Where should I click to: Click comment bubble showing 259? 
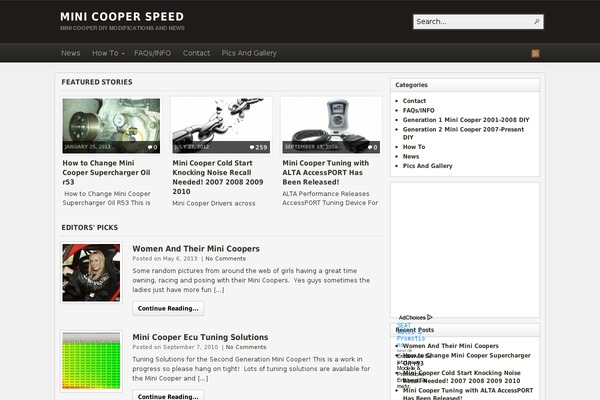click(258, 147)
